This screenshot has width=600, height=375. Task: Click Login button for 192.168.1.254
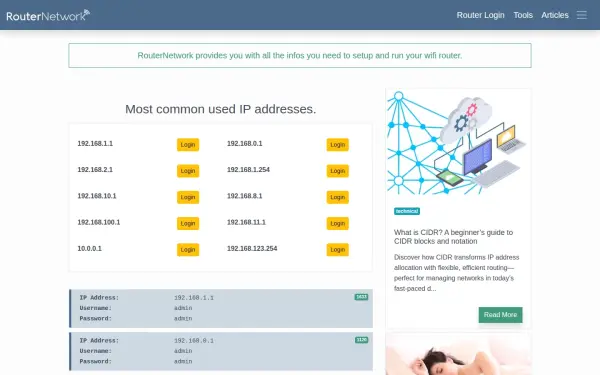338,171
